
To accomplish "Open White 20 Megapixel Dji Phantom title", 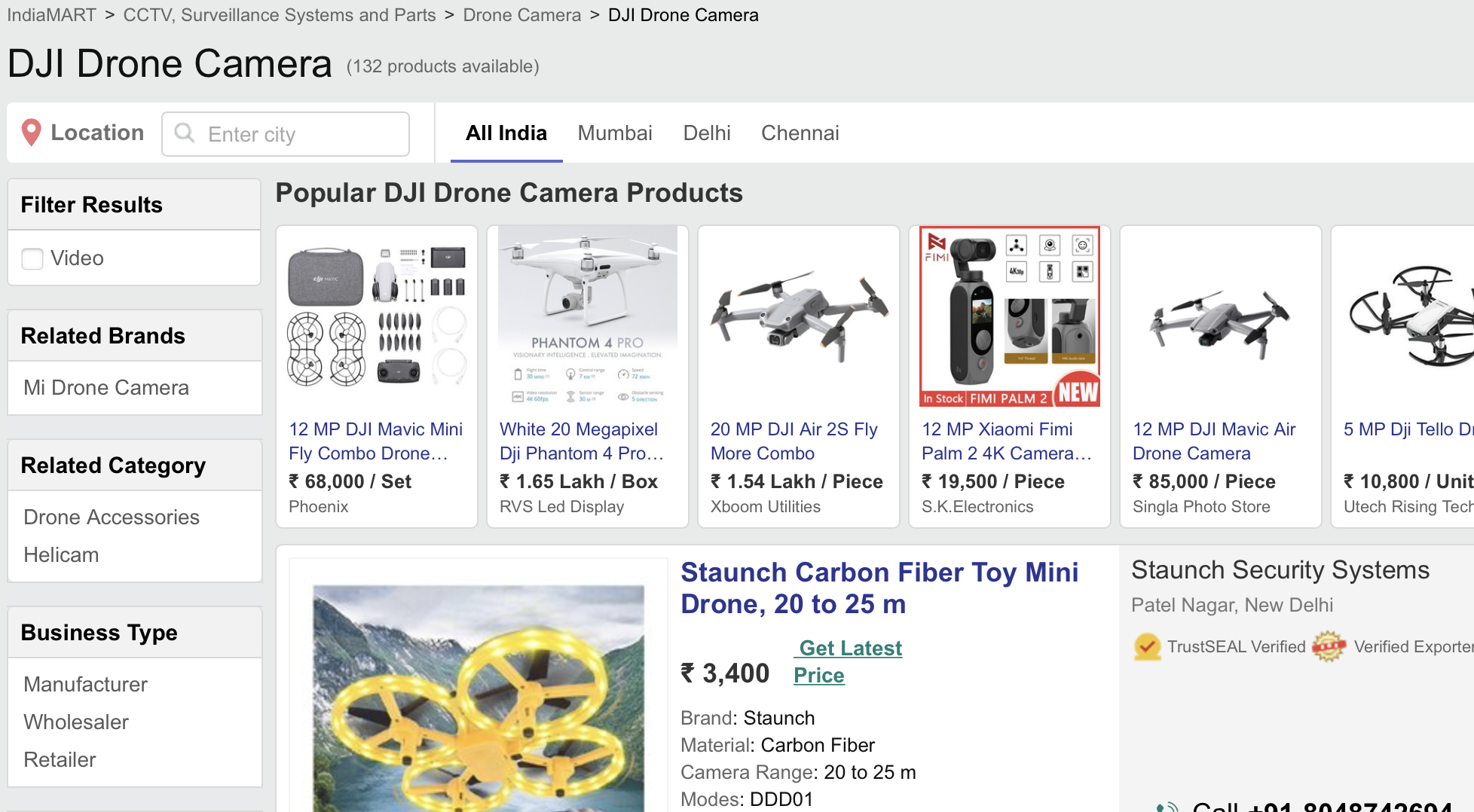I will [x=582, y=441].
